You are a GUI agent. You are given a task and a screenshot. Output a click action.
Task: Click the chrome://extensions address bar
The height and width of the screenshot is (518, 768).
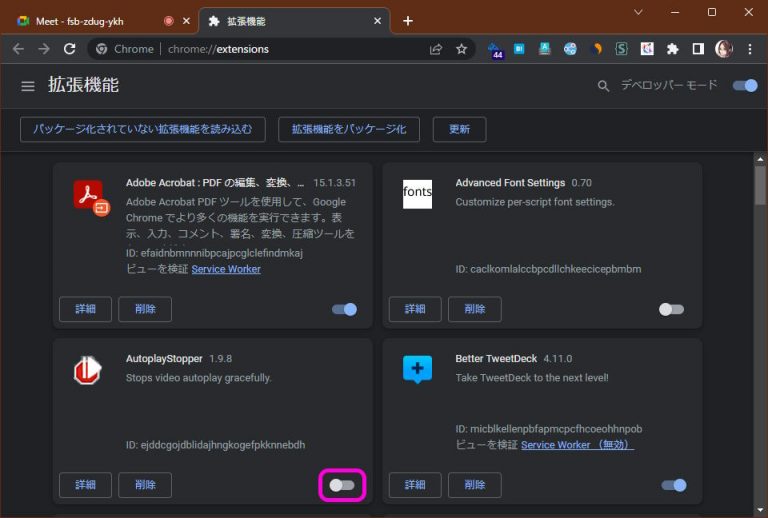click(x=281, y=49)
